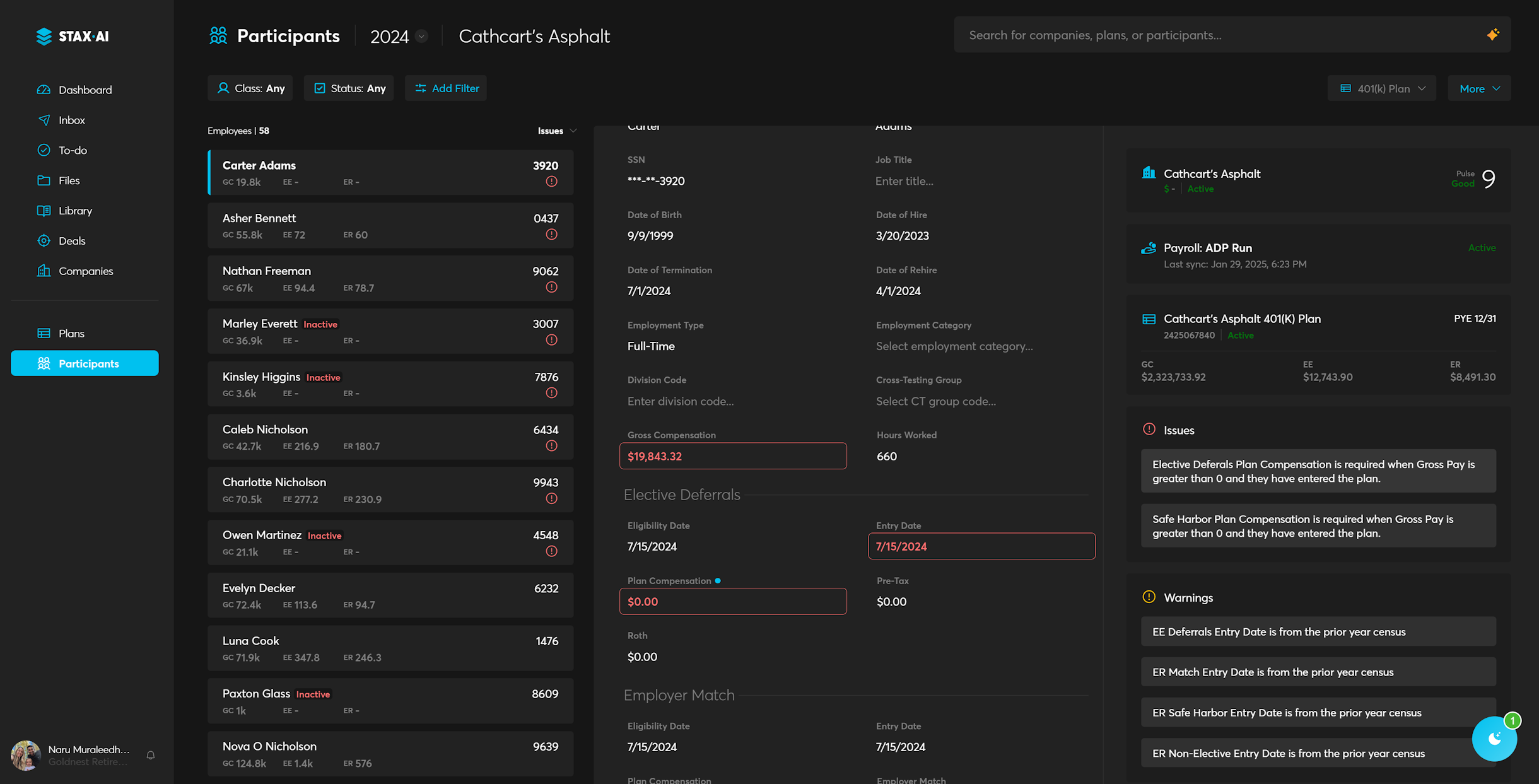Open the chat assistant bubble
The height and width of the screenshot is (784, 1539).
click(x=1494, y=739)
